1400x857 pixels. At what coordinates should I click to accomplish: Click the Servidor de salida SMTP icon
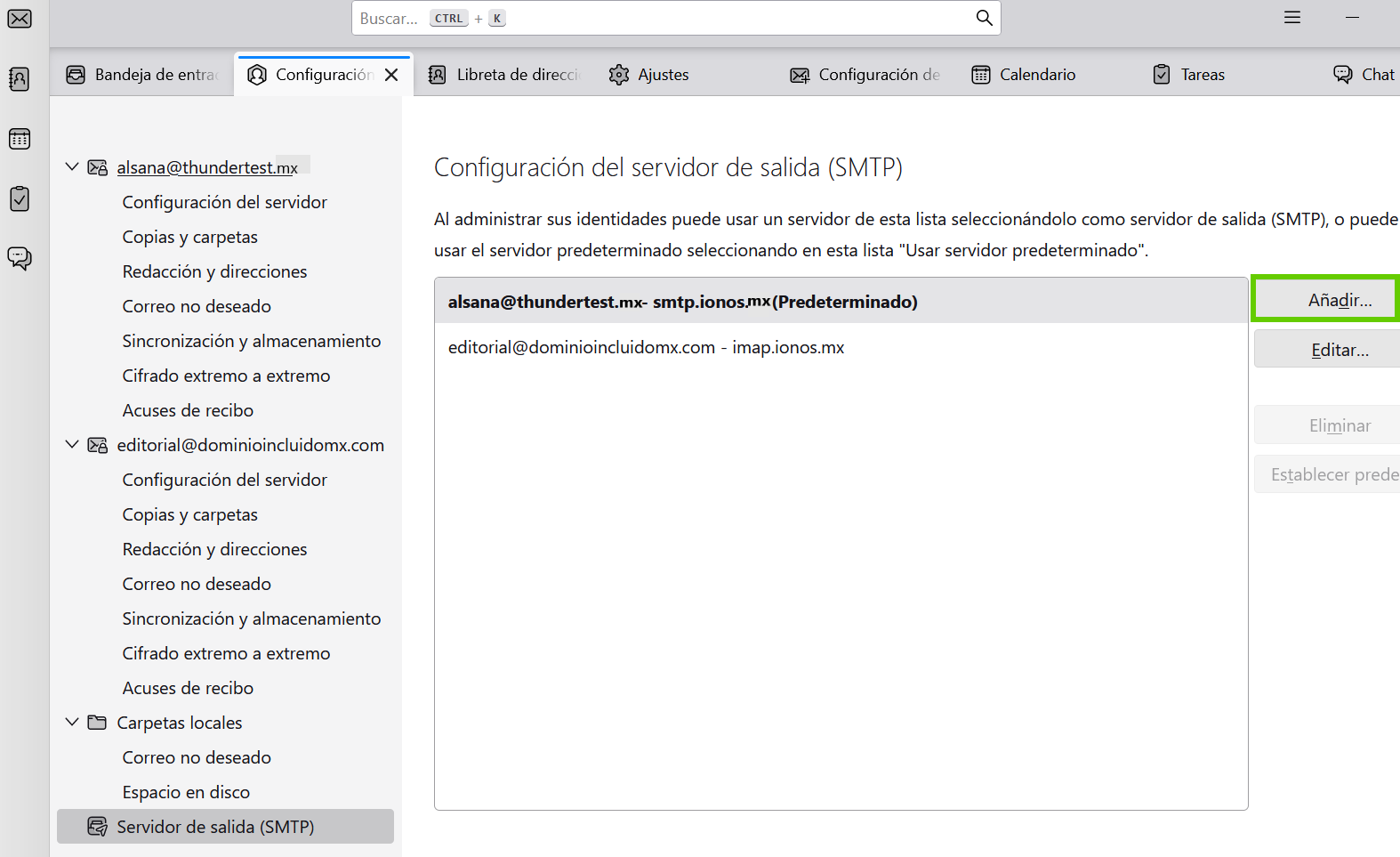click(98, 827)
